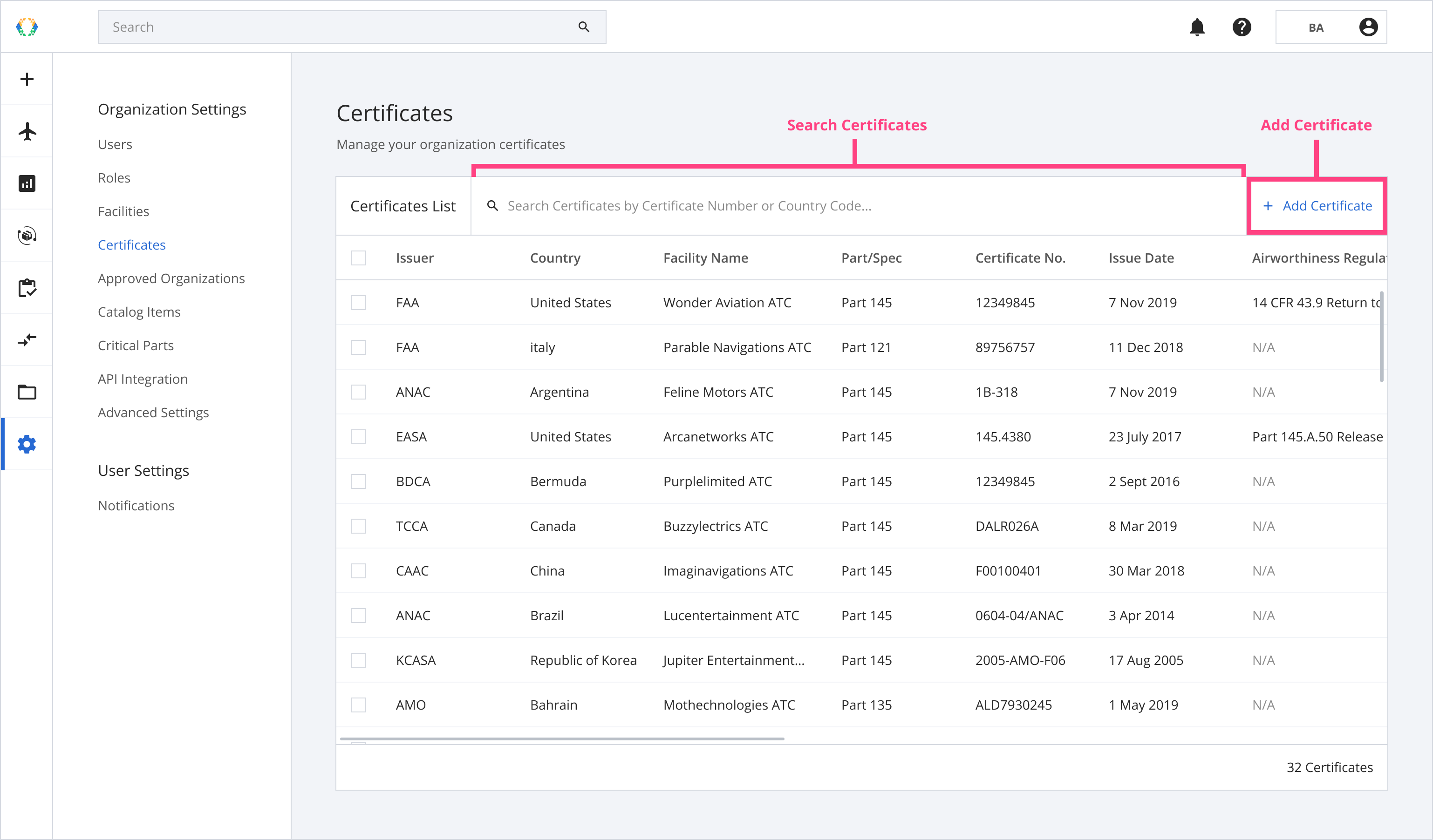
Task: Click certificate number DALR026A
Action: click(1007, 526)
